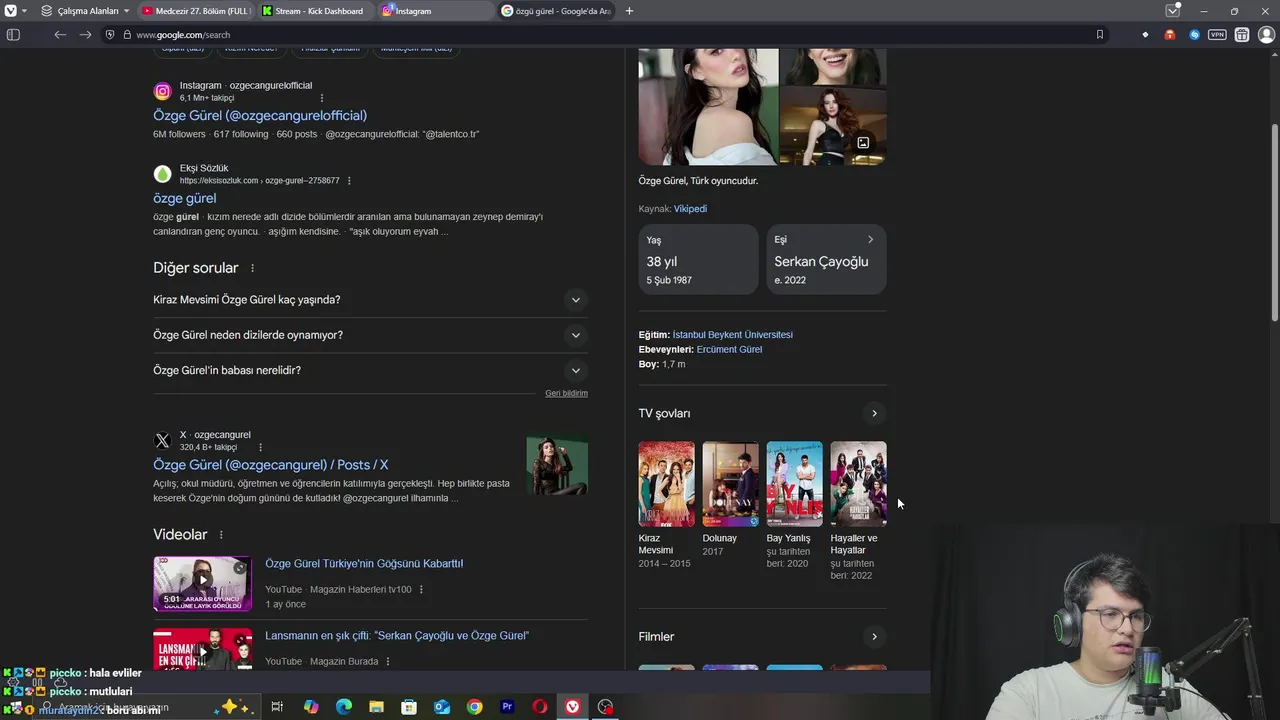Launch Copilot from the taskbar
The height and width of the screenshot is (720, 1280).
[311, 707]
